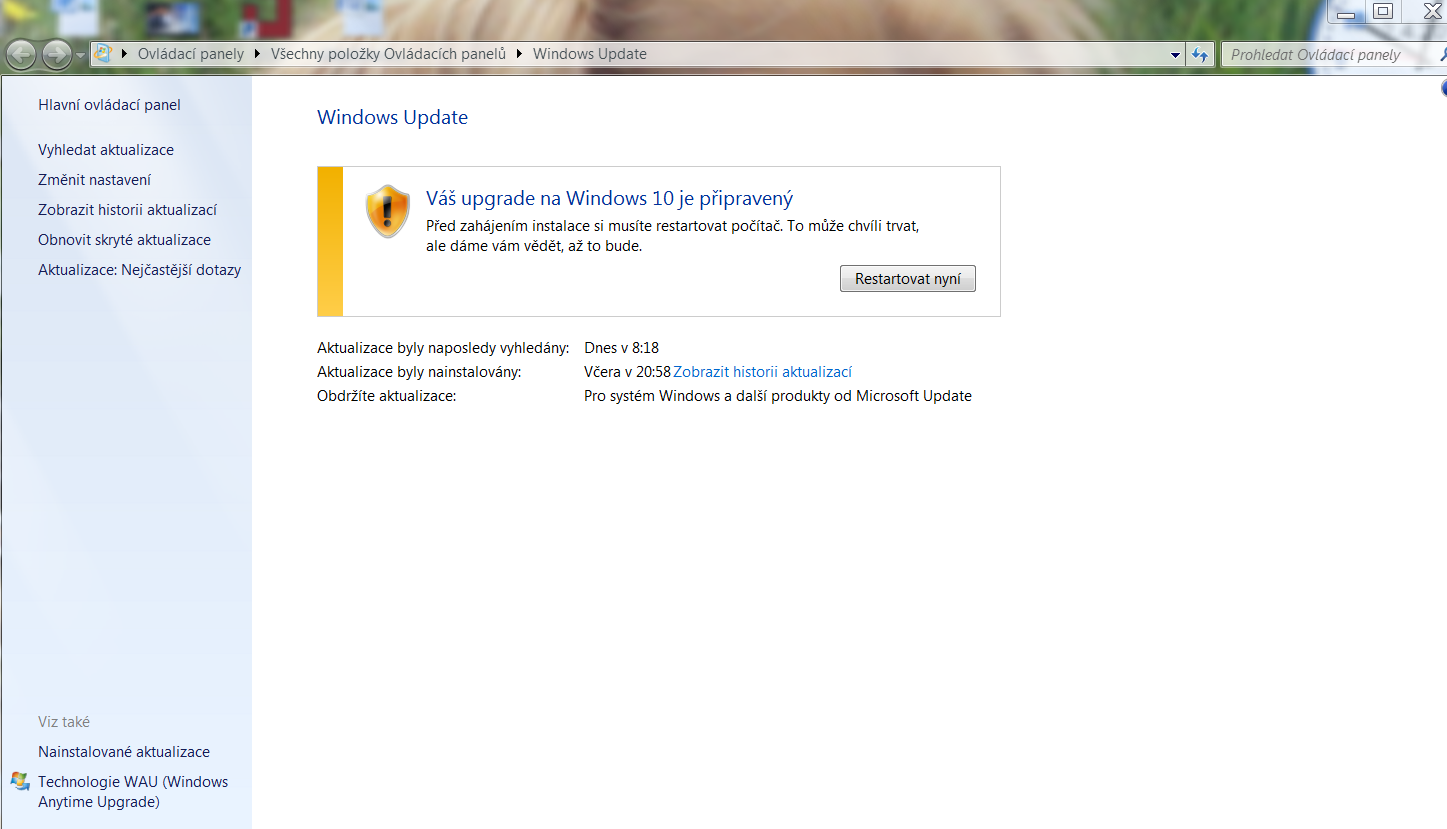Image resolution: width=1447 pixels, height=829 pixels.
Task: Click 'Obnovit skryté aktualizace' link
Action: point(125,240)
